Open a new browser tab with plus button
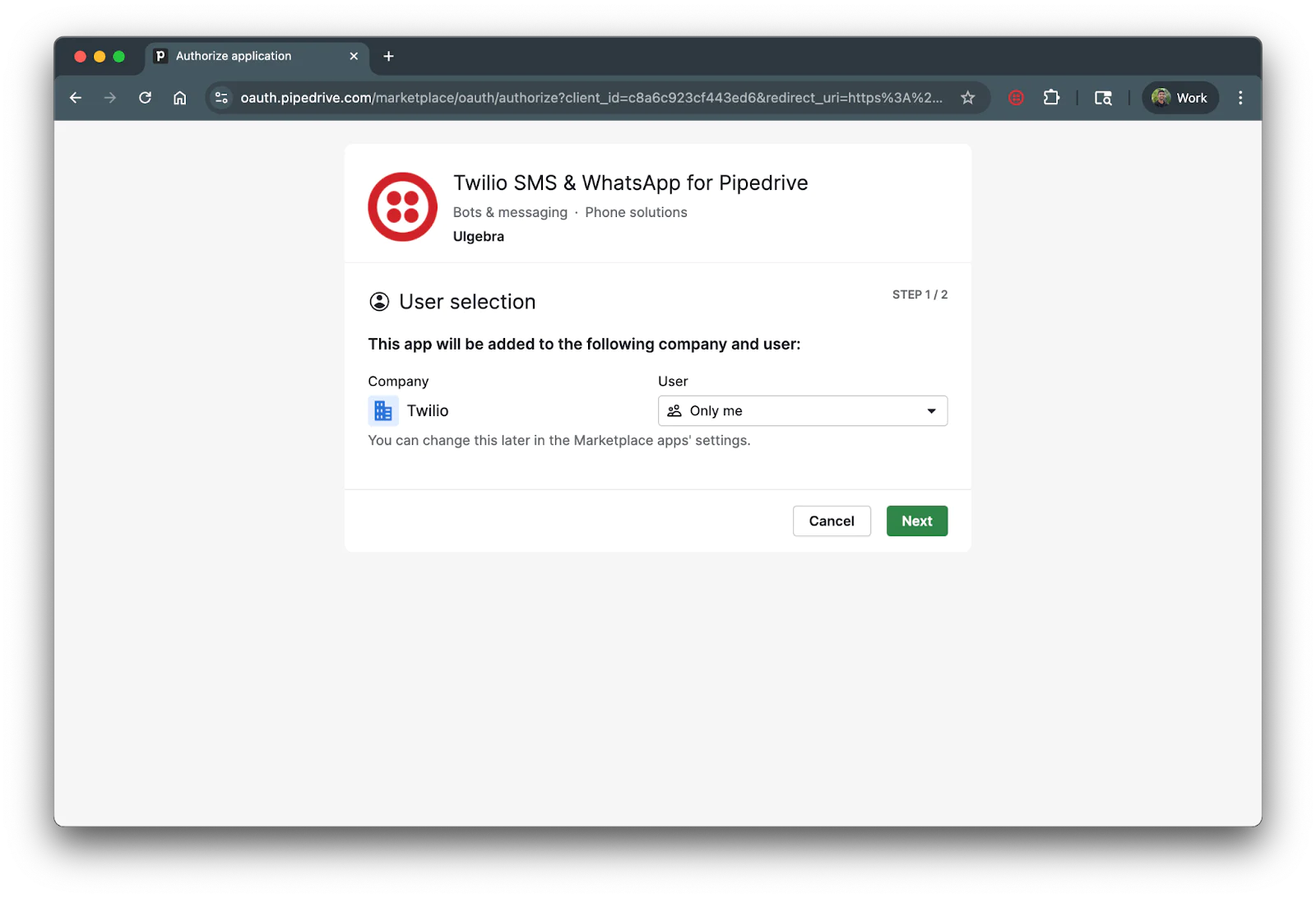The image size is (1316, 898). 388,57
